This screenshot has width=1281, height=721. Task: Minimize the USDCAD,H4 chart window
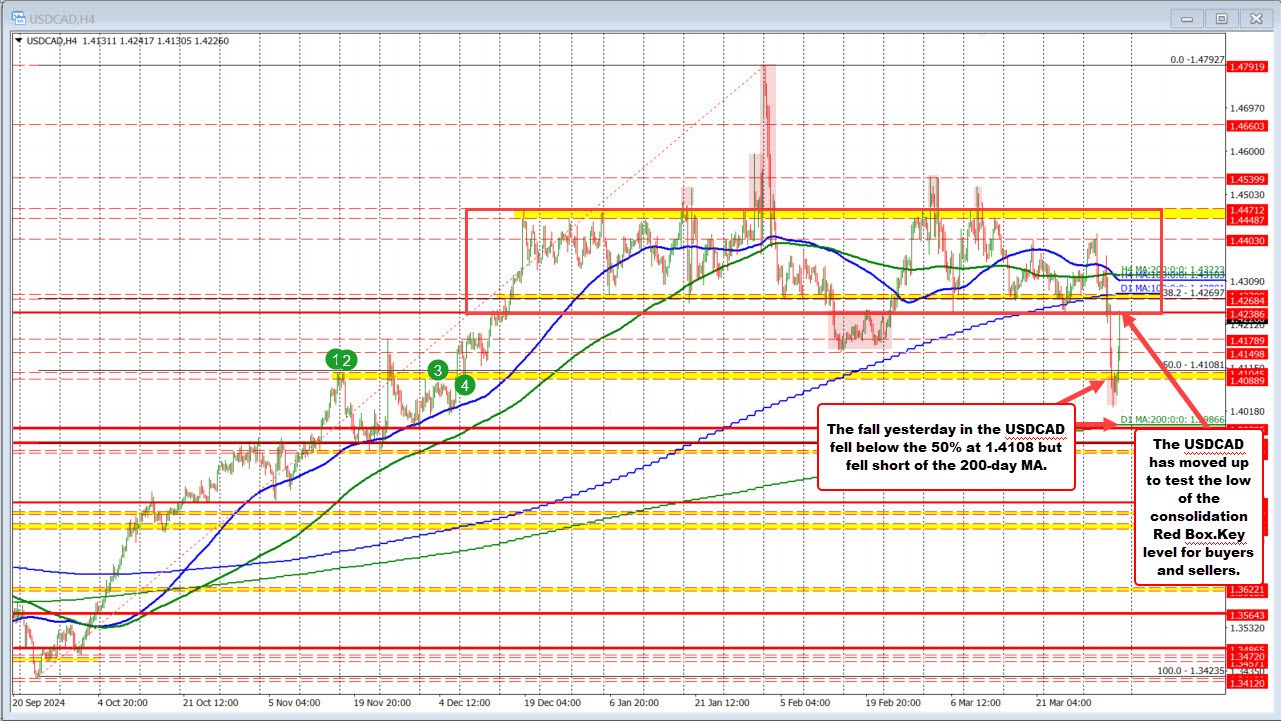[1186, 17]
